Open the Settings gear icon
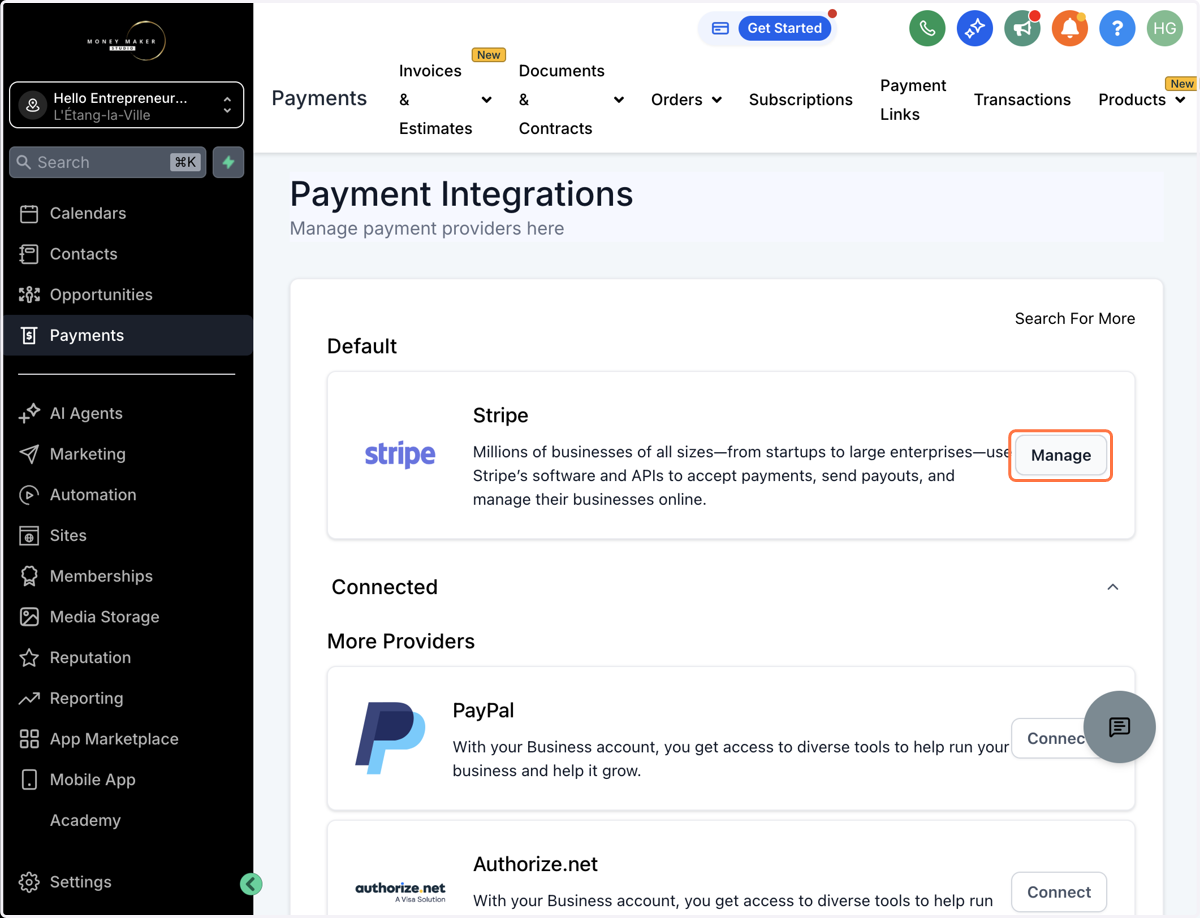Viewport: 1200px width, 918px height. (29, 882)
